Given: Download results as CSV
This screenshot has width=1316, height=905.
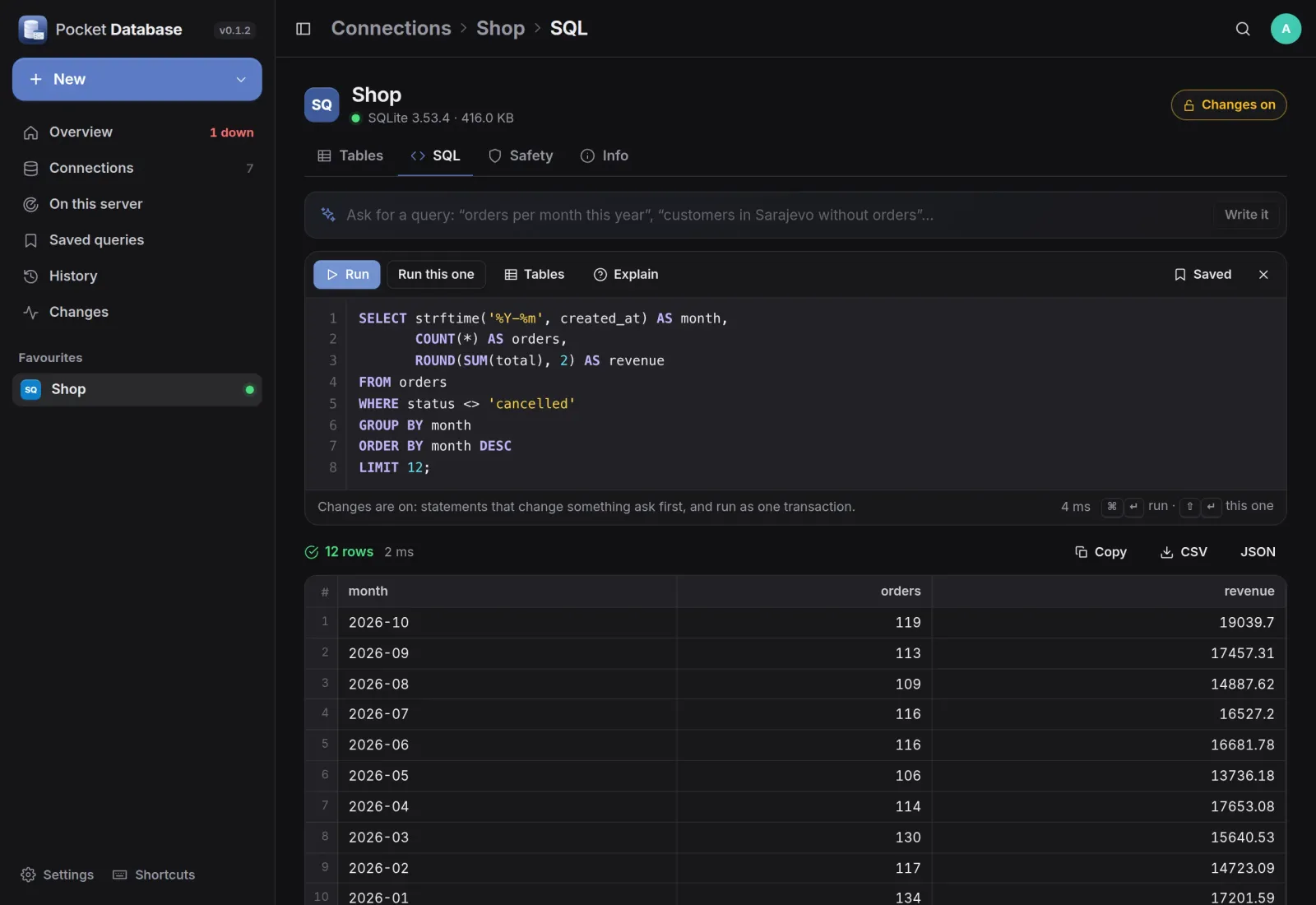Looking at the screenshot, I should (1184, 552).
